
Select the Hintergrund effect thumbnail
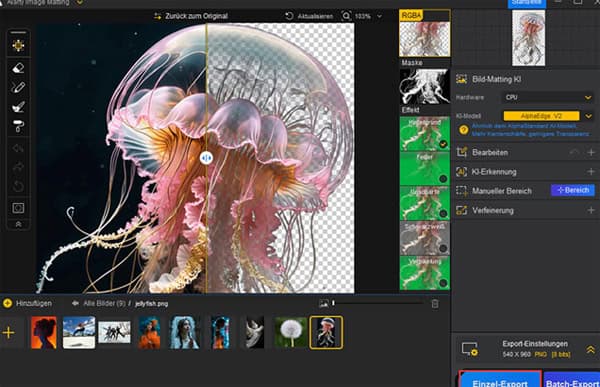[x=425, y=134]
